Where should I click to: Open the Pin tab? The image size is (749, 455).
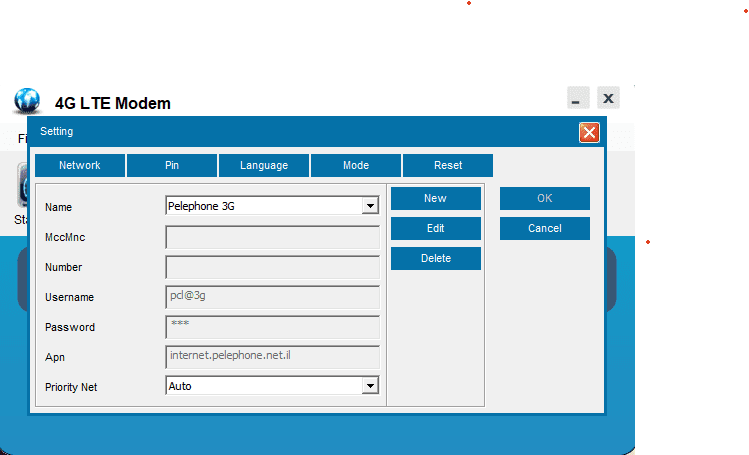(172, 165)
